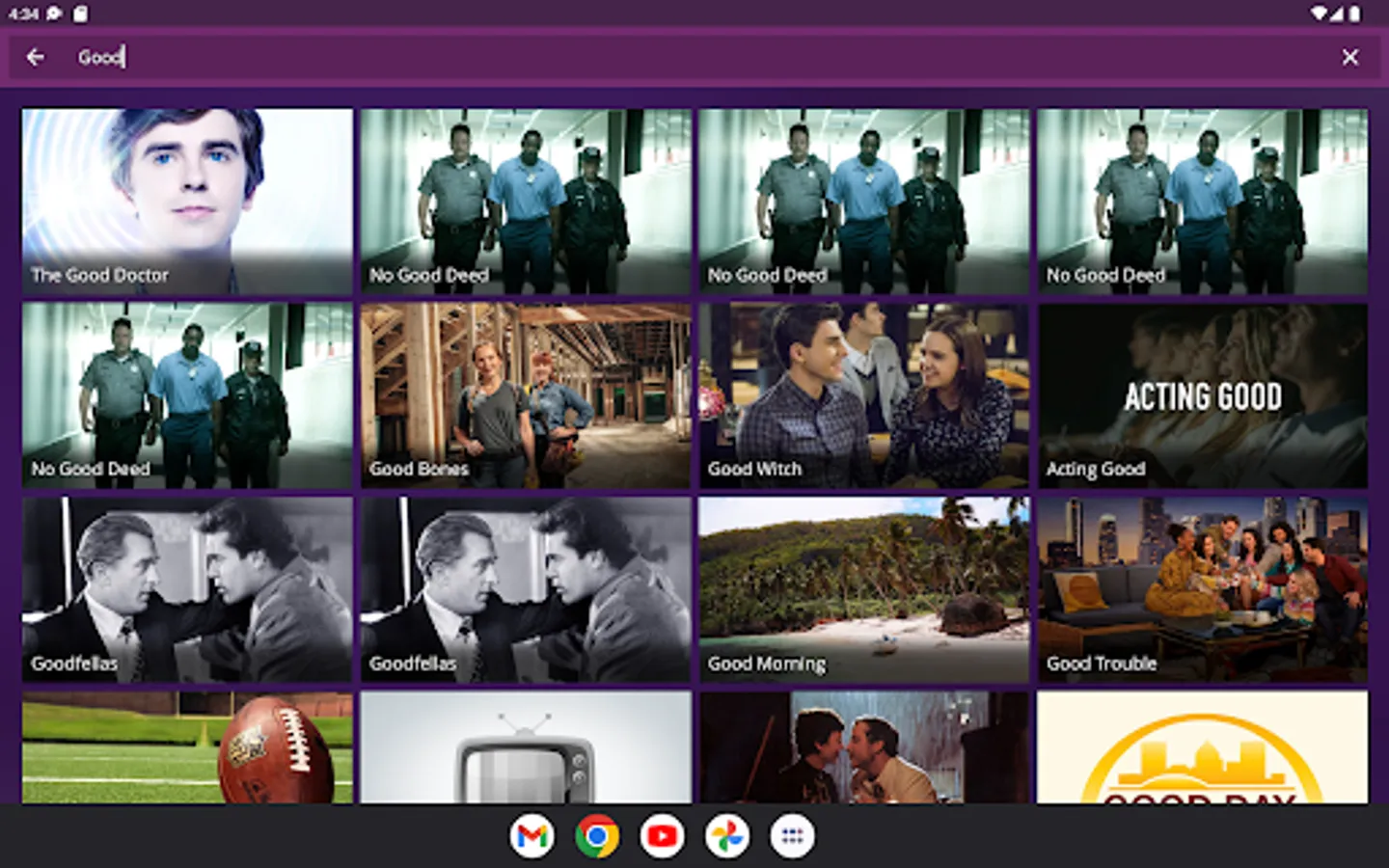Viewport: 1389px width, 868px height.
Task: Go back using the arrow icon
Action: click(36, 58)
